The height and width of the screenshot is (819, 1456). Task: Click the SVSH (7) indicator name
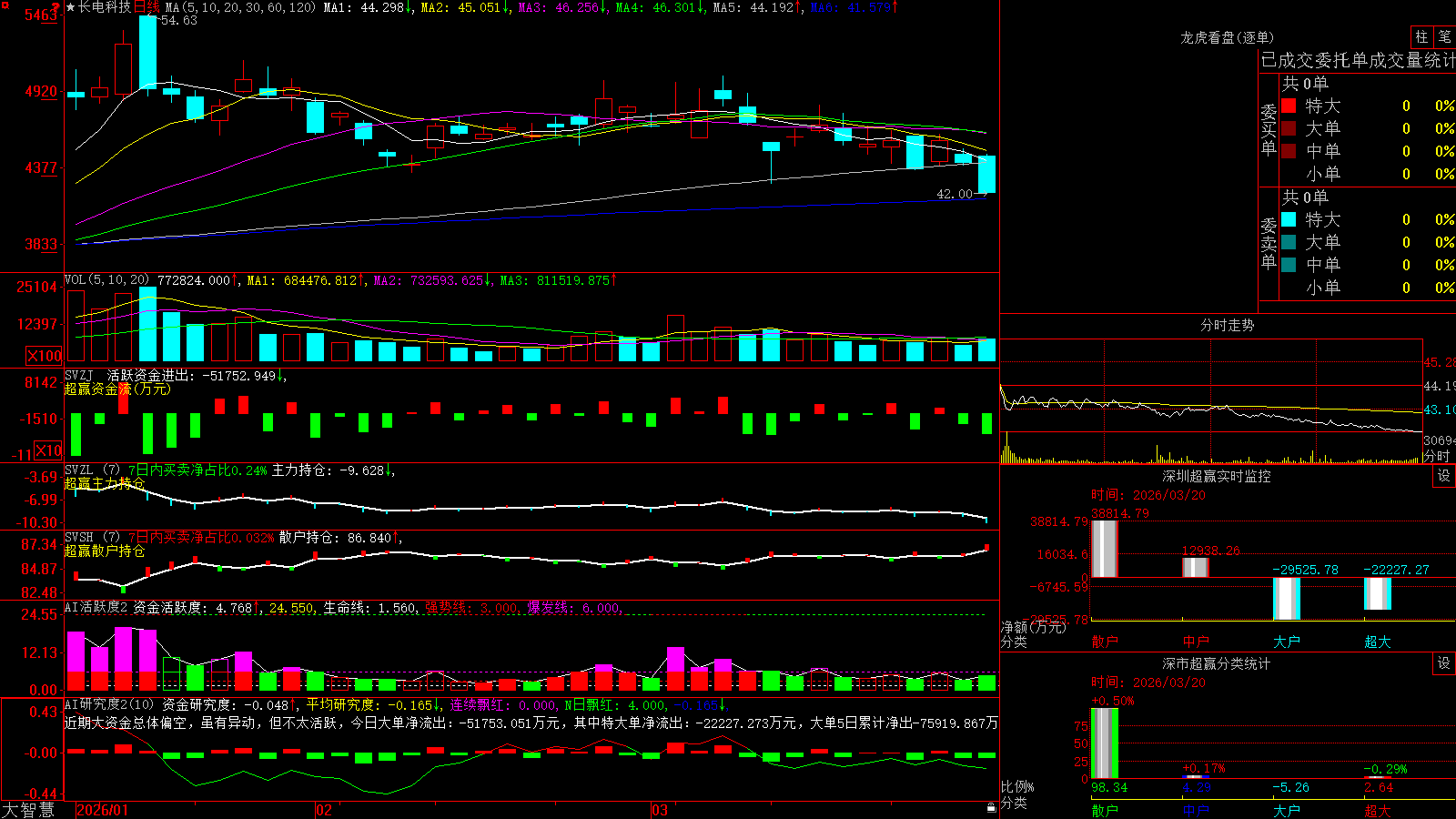(92, 538)
